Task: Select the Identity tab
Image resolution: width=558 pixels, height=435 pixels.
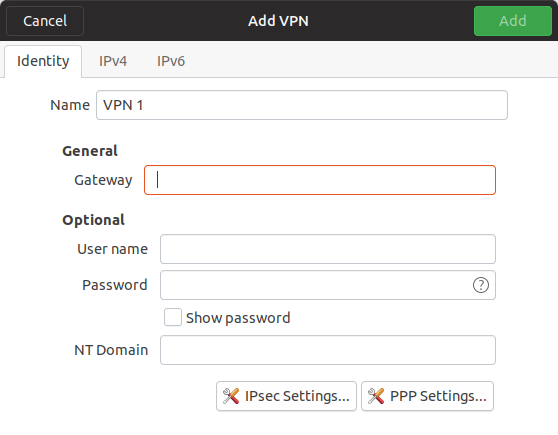Action: pos(43,61)
